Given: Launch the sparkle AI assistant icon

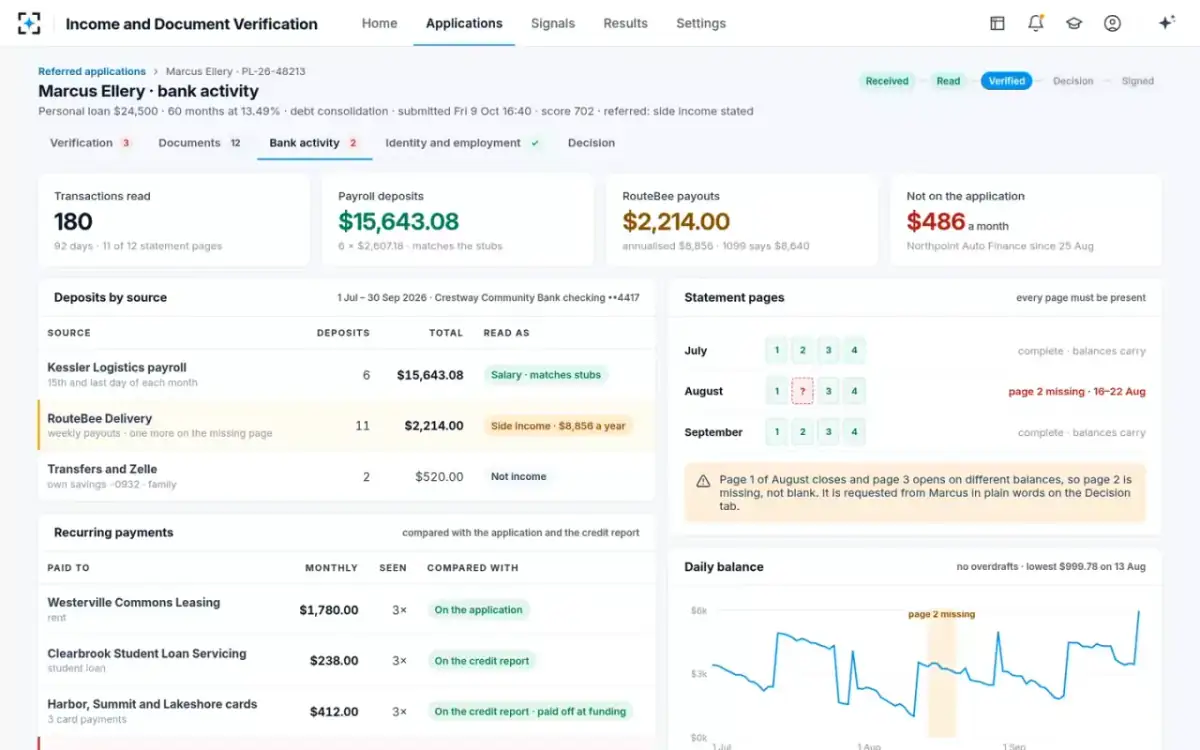Looking at the screenshot, I should coord(1166,23).
